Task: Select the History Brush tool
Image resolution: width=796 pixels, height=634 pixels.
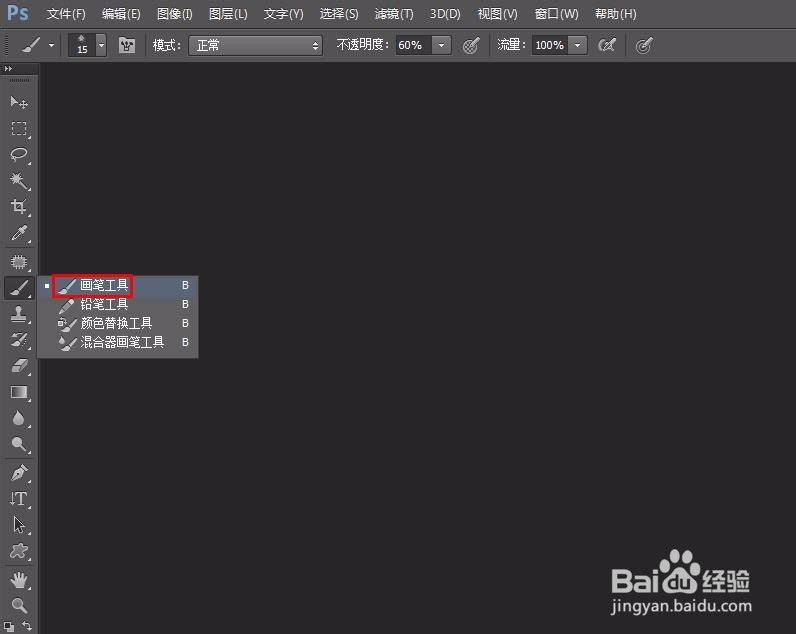Action: click(x=19, y=340)
